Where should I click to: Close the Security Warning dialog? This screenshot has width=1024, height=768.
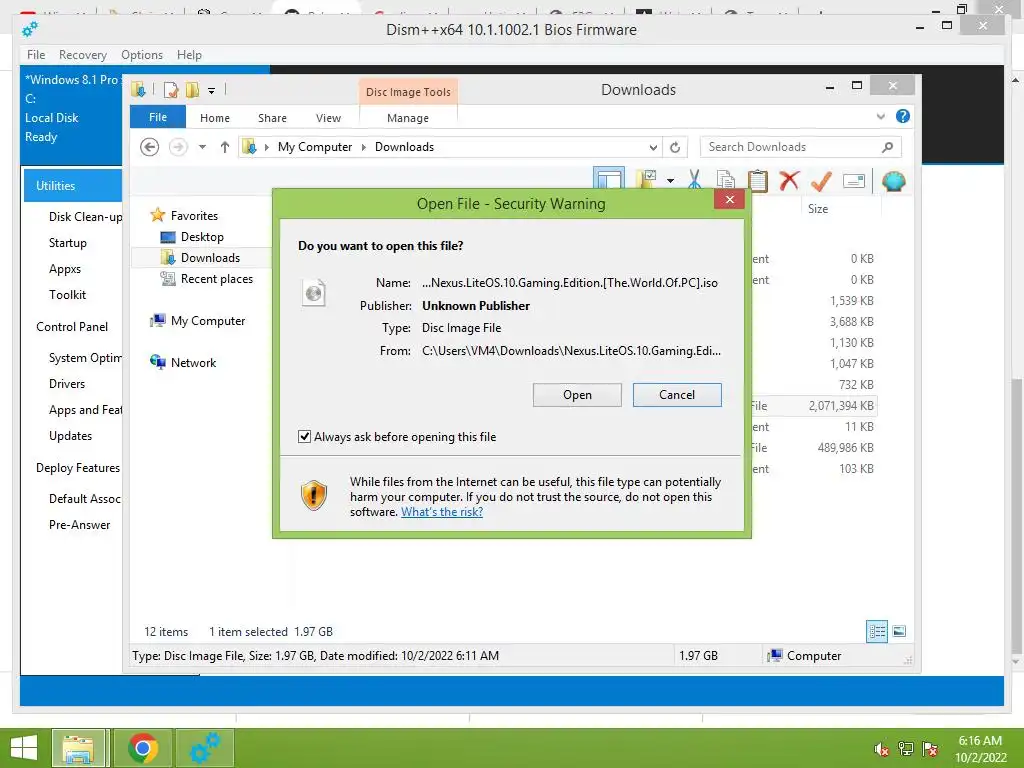pyautogui.click(x=729, y=199)
